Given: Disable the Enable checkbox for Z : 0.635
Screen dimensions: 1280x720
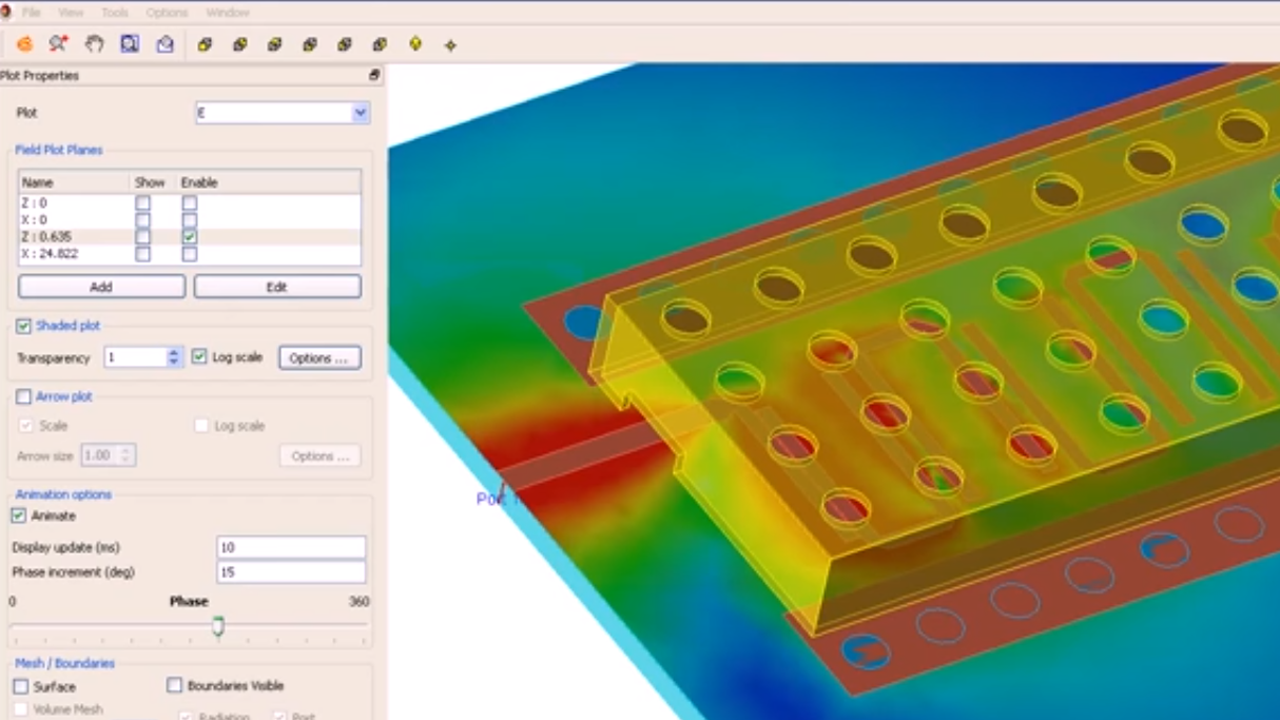Looking at the screenshot, I should [189, 237].
